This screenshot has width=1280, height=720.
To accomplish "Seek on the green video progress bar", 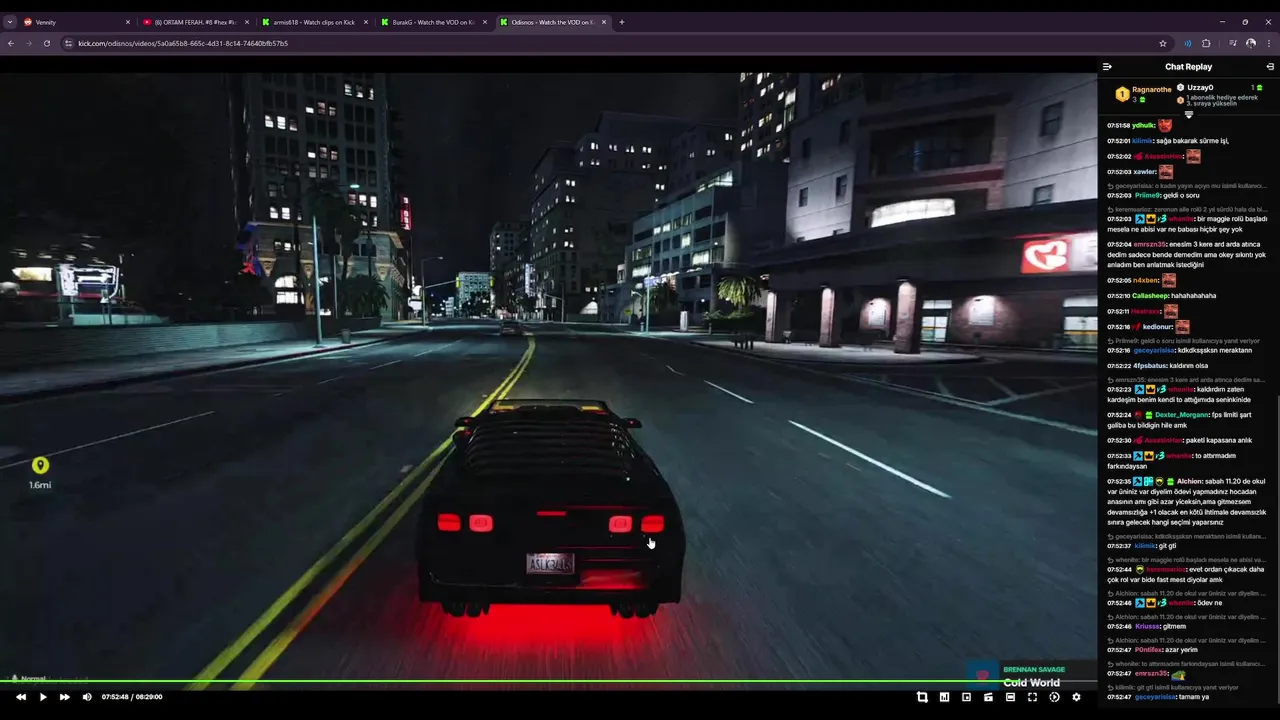I will pyautogui.click(x=548, y=682).
